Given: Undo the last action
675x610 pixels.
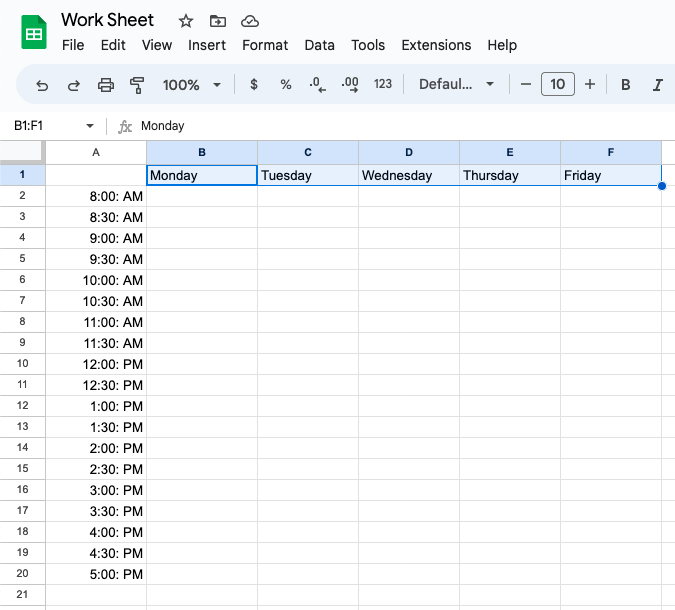Looking at the screenshot, I should [x=42, y=84].
